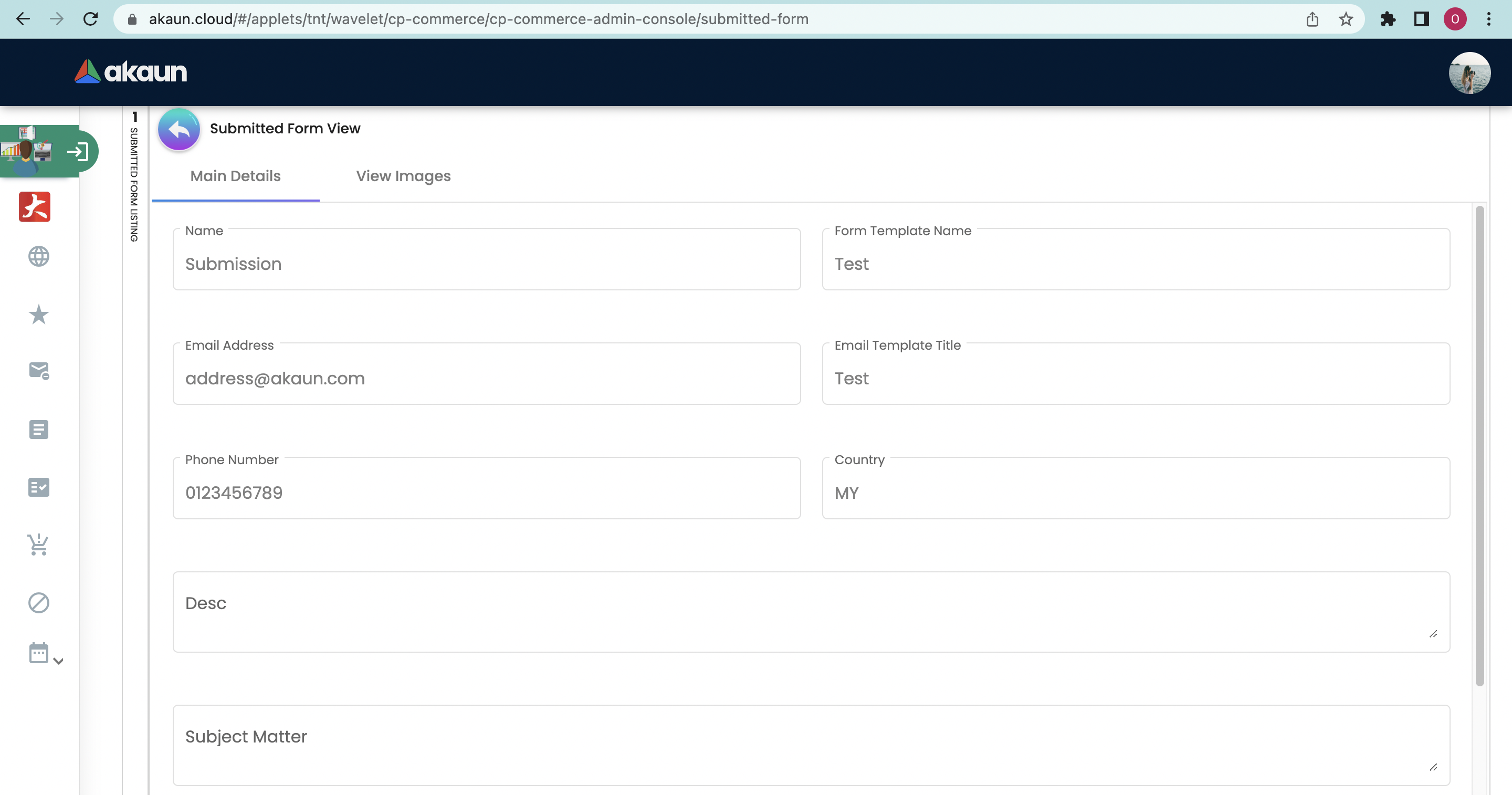Open the mail envelope sidebar icon
1512x795 pixels.
pyautogui.click(x=39, y=371)
